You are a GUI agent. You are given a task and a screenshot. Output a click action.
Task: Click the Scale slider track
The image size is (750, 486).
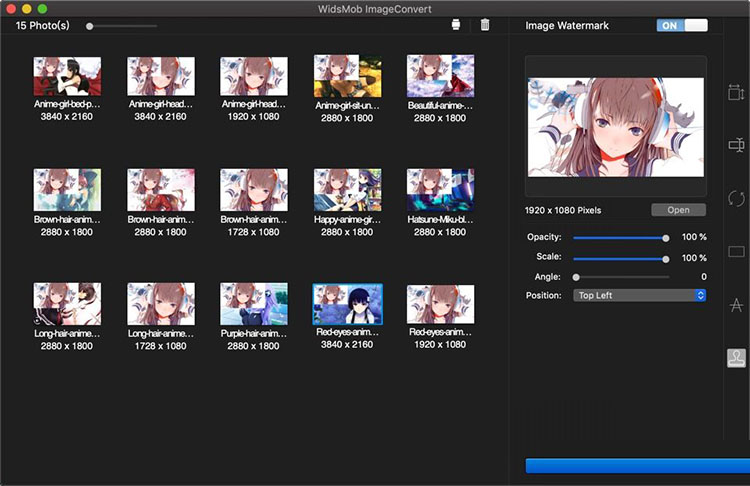point(621,259)
